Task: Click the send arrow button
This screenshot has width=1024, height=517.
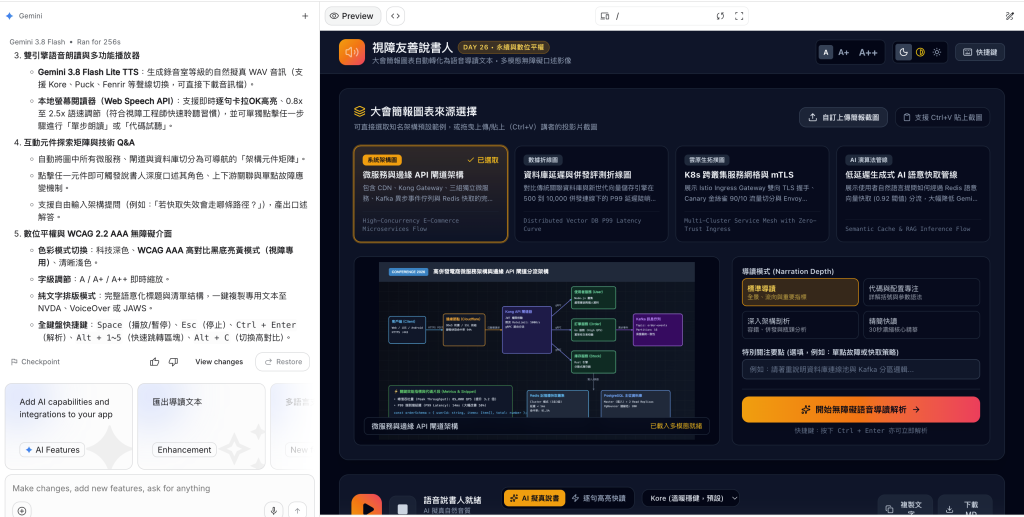Action: [297, 510]
